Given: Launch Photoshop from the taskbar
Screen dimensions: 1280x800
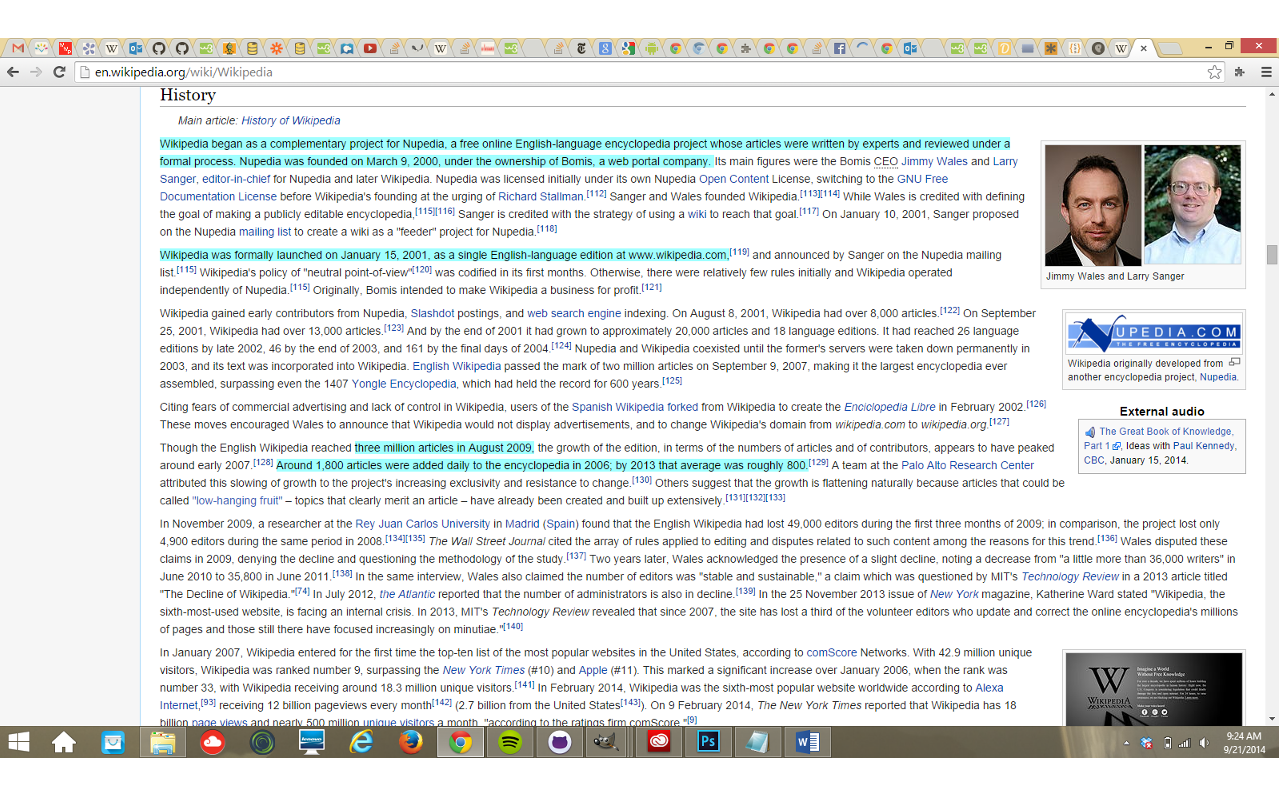Looking at the screenshot, I should pos(709,742).
